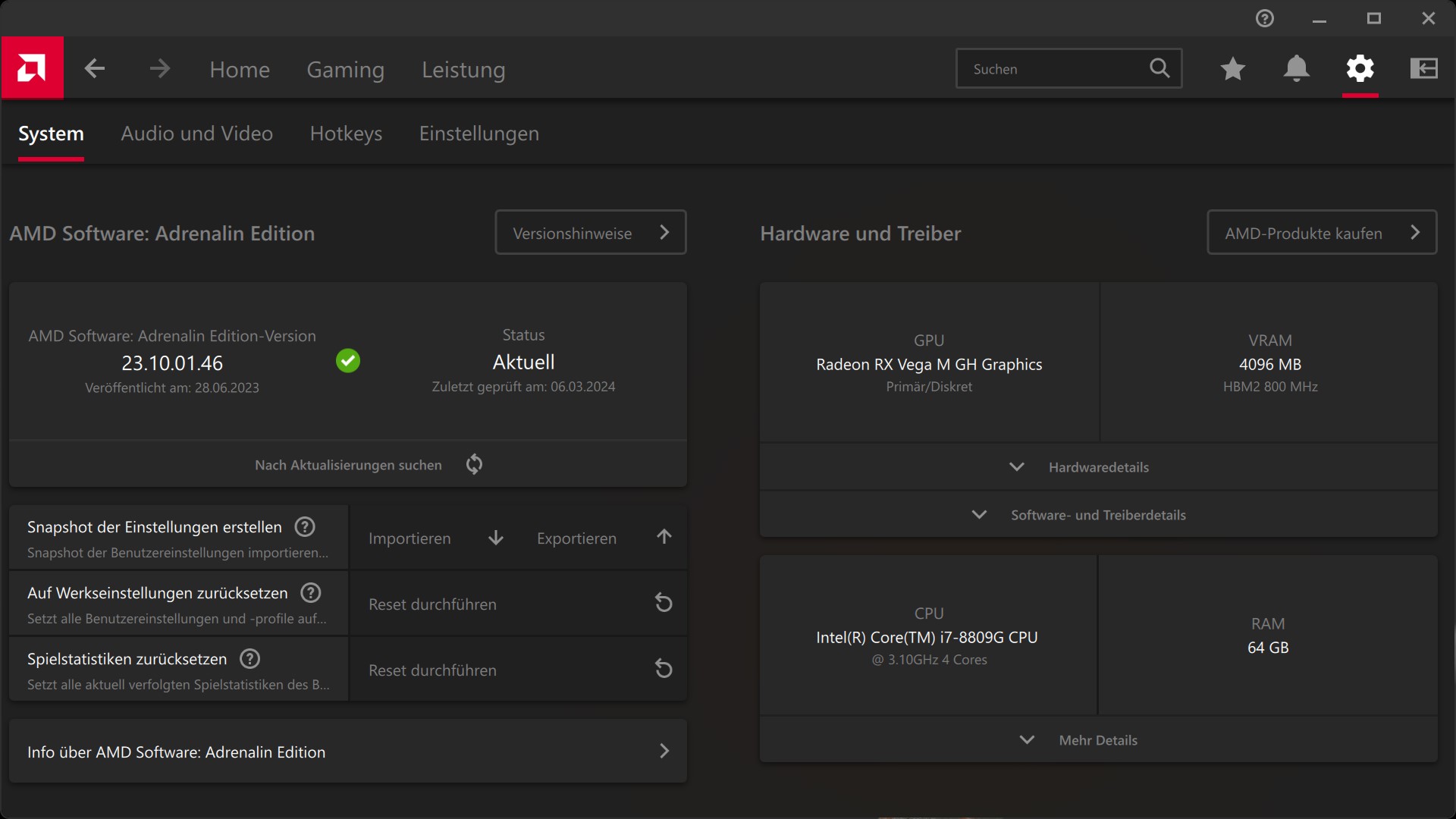
Task: Switch to the Audio und Video tab
Action: [196, 133]
